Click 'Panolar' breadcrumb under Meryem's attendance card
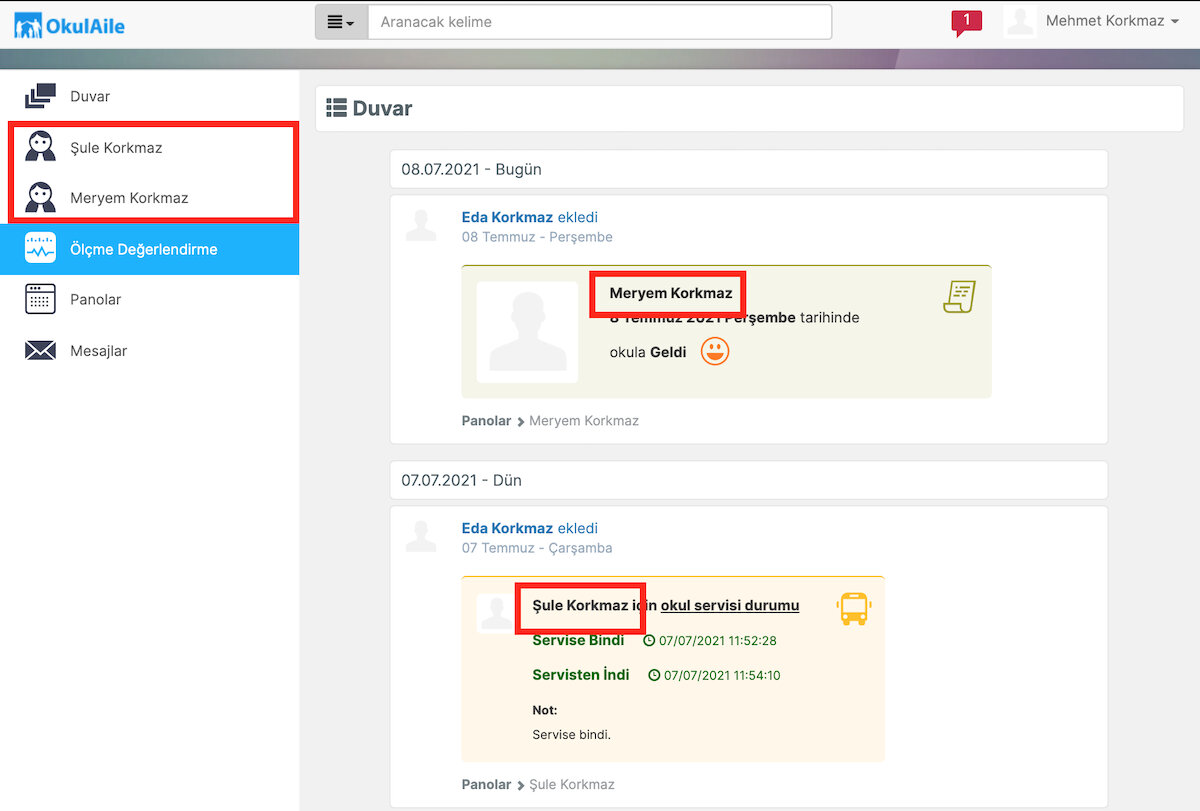 (487, 421)
